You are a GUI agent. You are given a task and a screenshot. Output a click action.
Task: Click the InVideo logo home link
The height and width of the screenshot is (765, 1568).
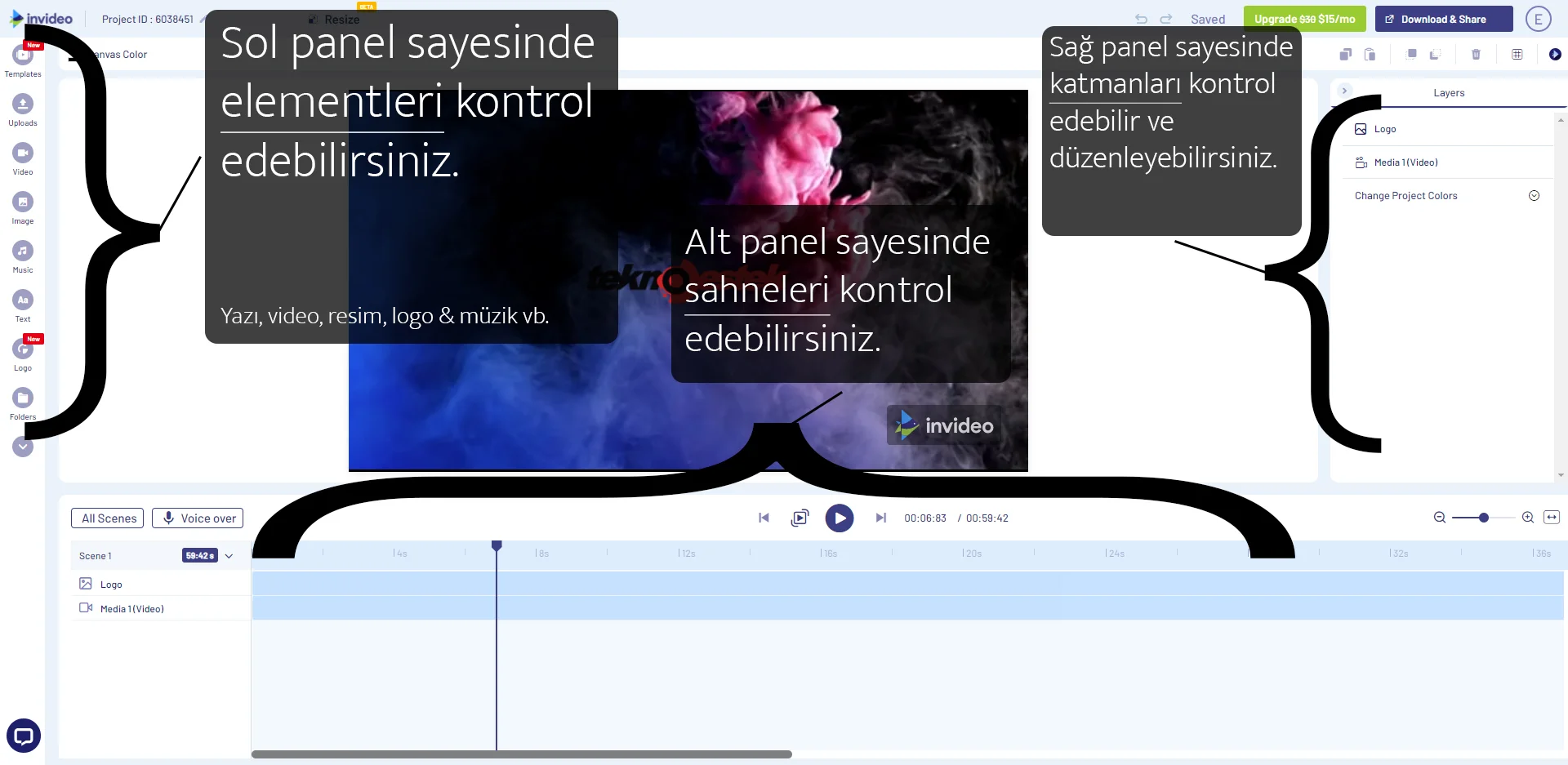click(x=42, y=18)
